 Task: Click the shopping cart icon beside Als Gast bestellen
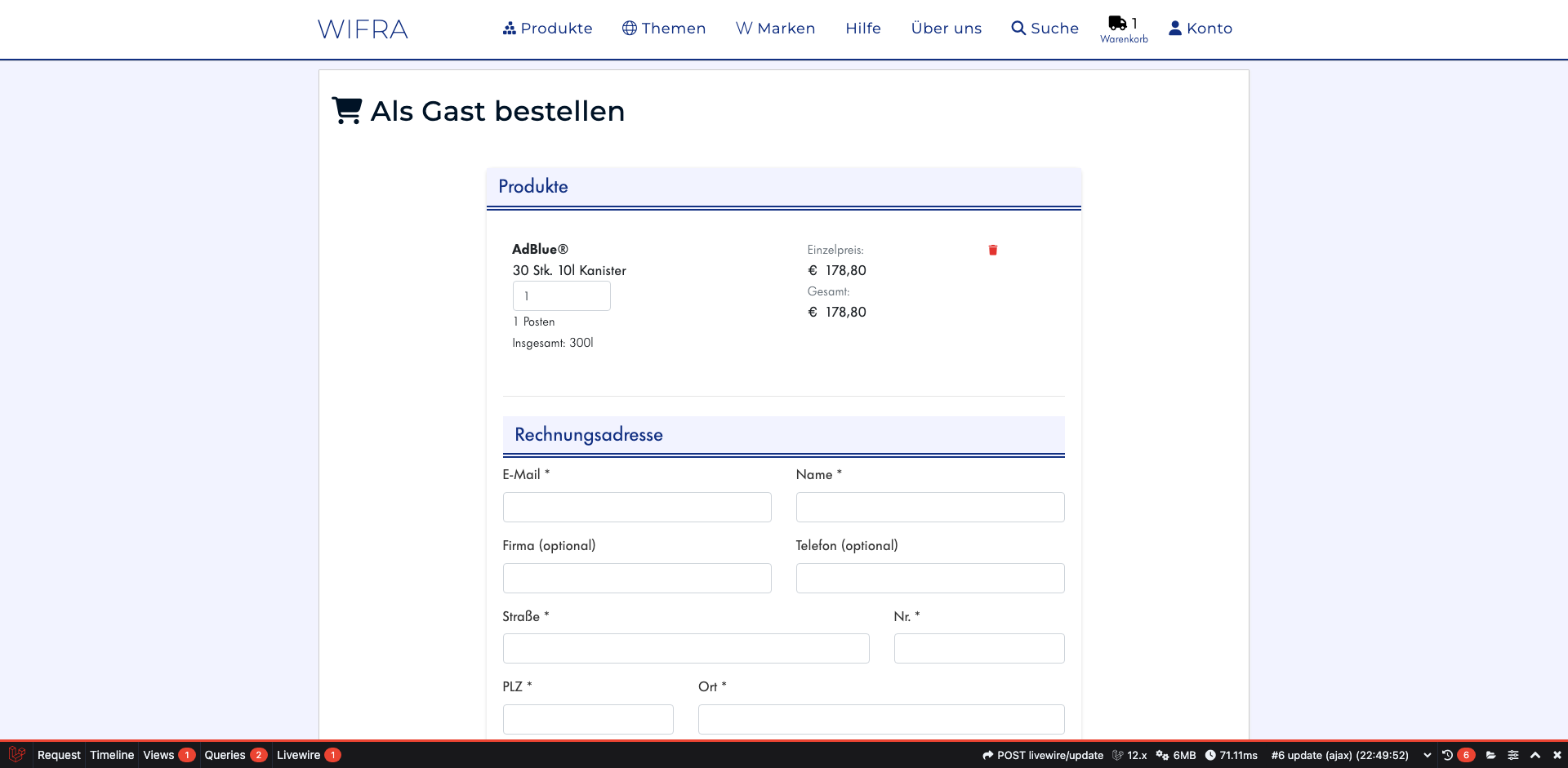[346, 109]
